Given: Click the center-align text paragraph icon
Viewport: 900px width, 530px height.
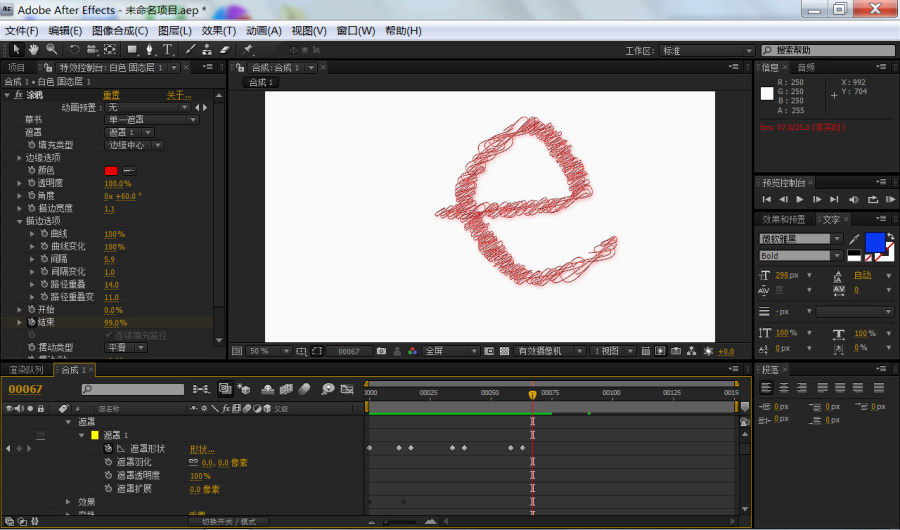Looking at the screenshot, I should click(x=783, y=388).
